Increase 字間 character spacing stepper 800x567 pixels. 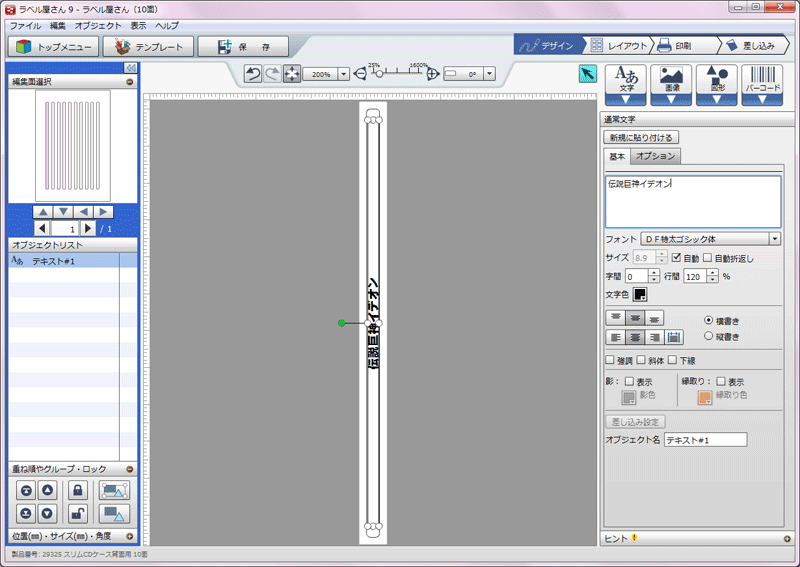pyautogui.click(x=655, y=273)
